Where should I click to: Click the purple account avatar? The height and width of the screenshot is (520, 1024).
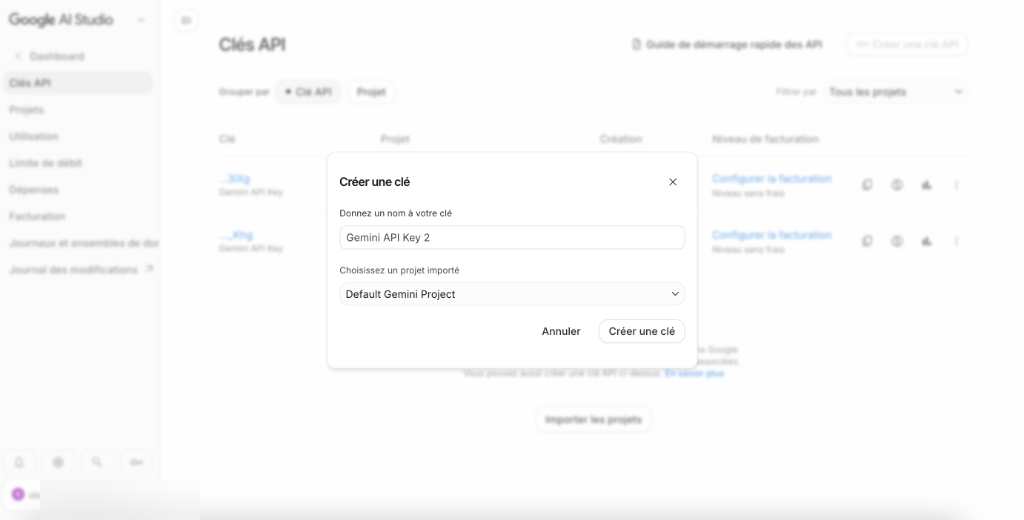tap(18, 495)
